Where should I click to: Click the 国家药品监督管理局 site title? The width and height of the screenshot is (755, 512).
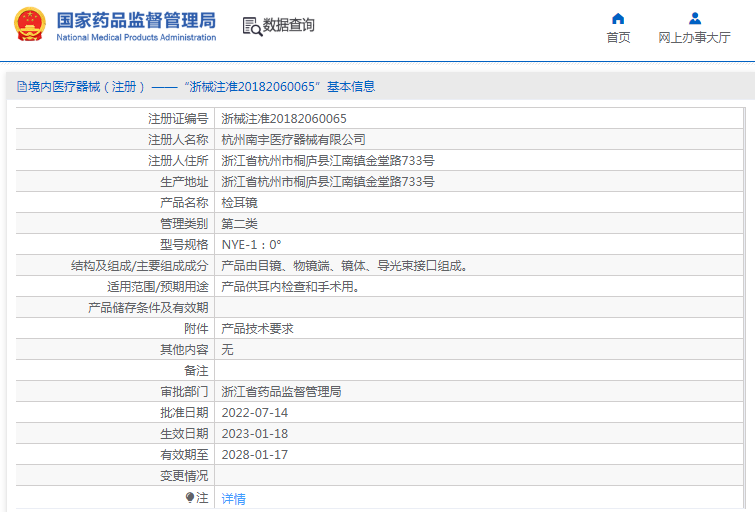click(135, 19)
